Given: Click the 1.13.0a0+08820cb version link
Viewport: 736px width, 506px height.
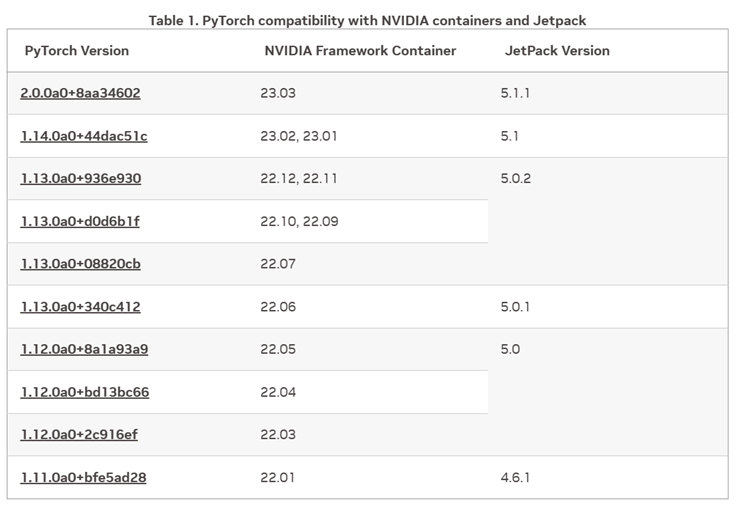Looking at the screenshot, I should pyautogui.click(x=80, y=264).
